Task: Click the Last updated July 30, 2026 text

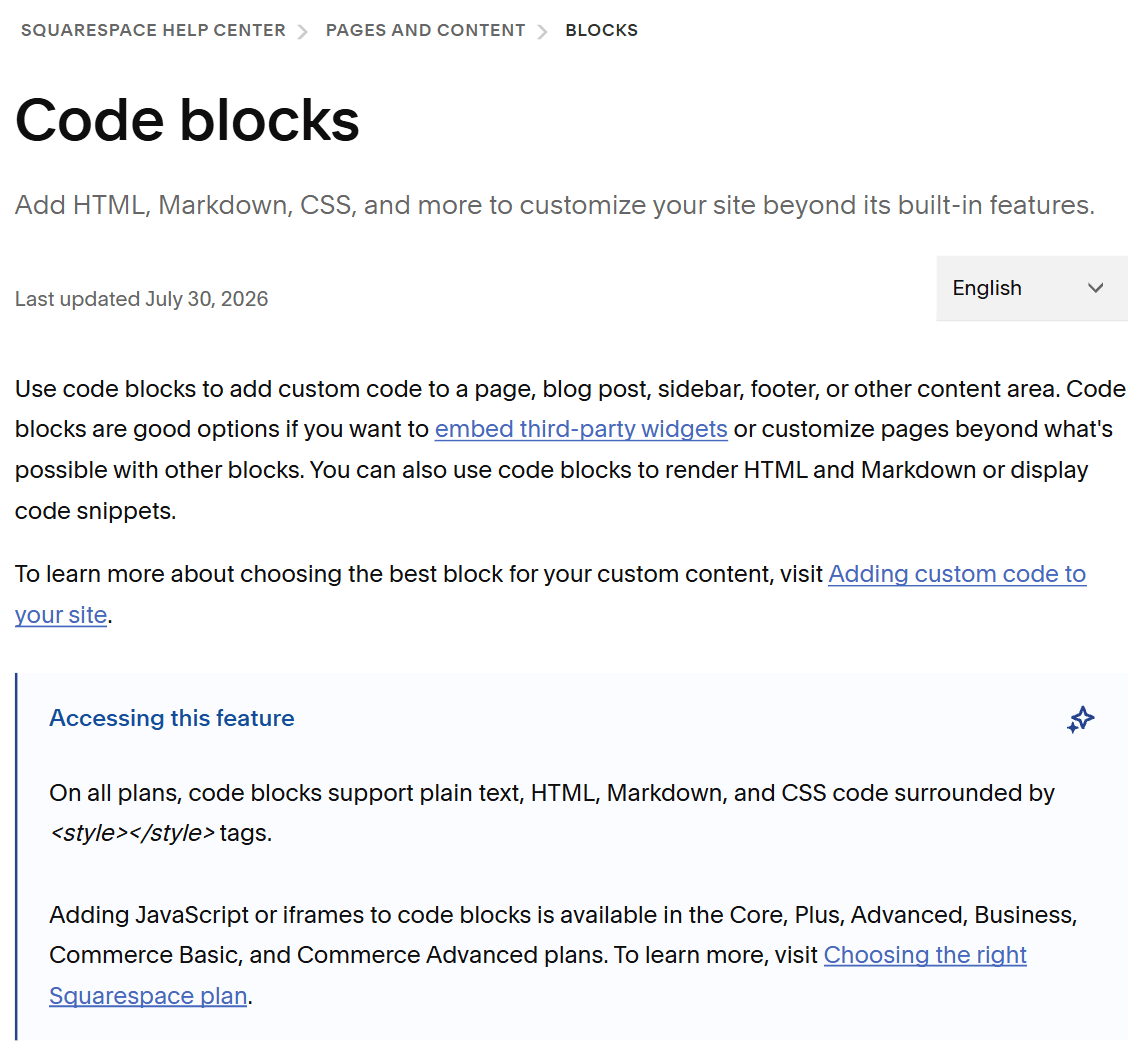Action: point(141,299)
